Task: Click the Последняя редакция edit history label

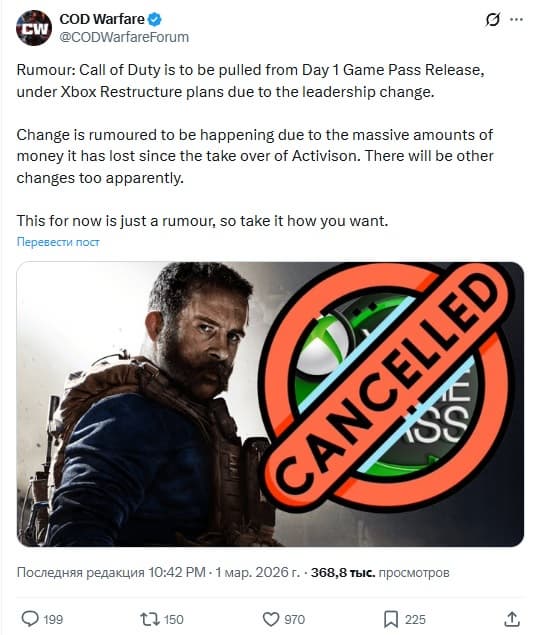Action: [x=80, y=573]
